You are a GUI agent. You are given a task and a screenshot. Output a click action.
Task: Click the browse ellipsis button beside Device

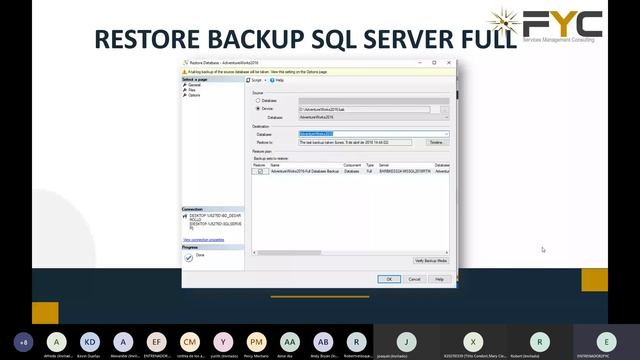pos(444,110)
